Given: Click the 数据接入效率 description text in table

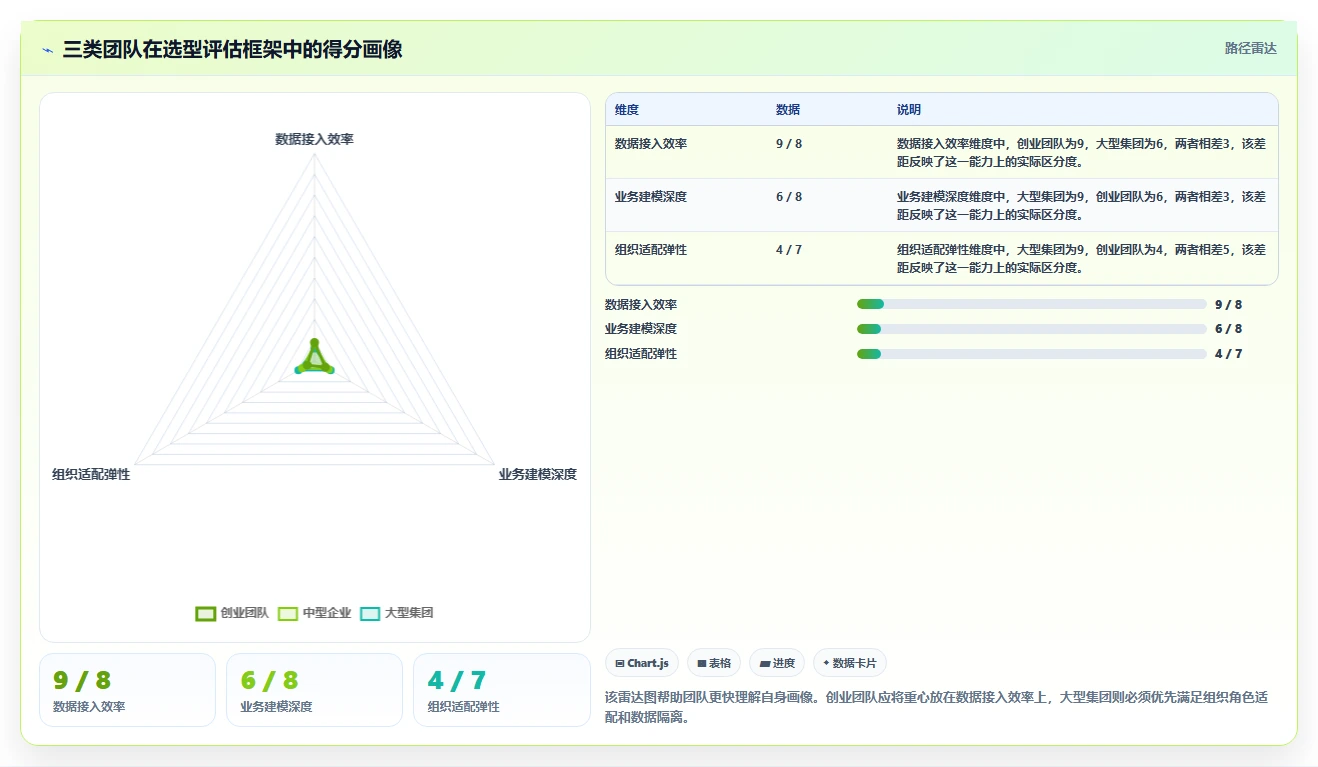Looking at the screenshot, I should click(x=1081, y=152).
